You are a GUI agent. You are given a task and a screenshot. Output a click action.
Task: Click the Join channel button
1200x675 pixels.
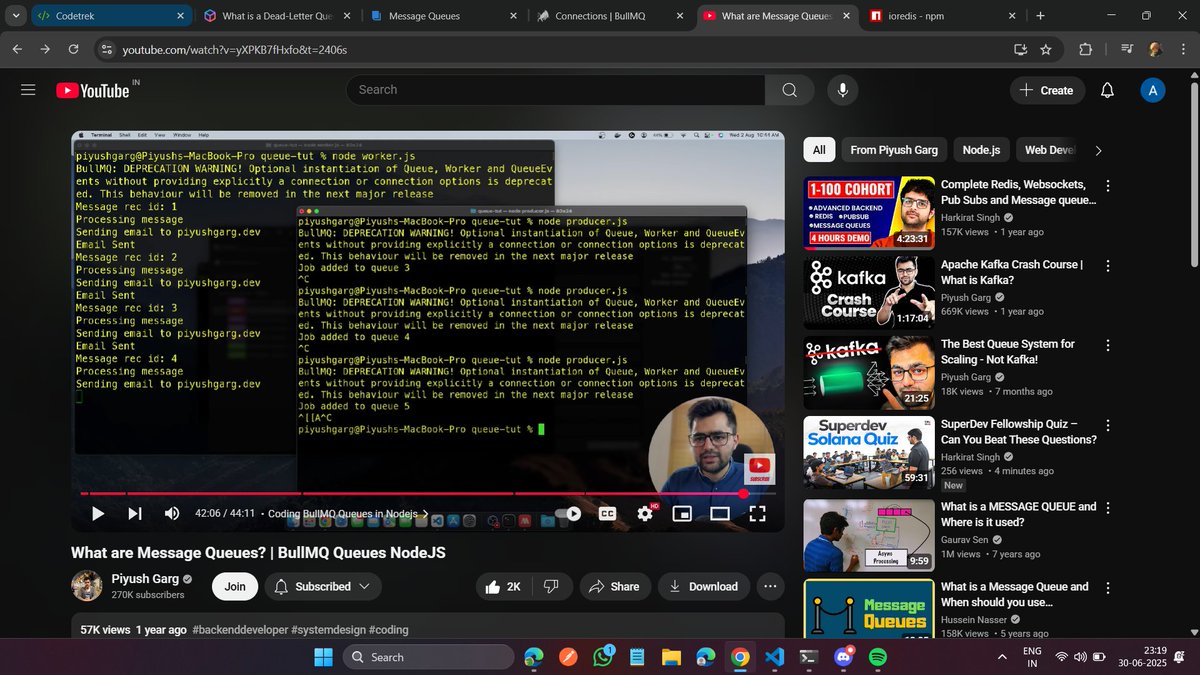[235, 586]
